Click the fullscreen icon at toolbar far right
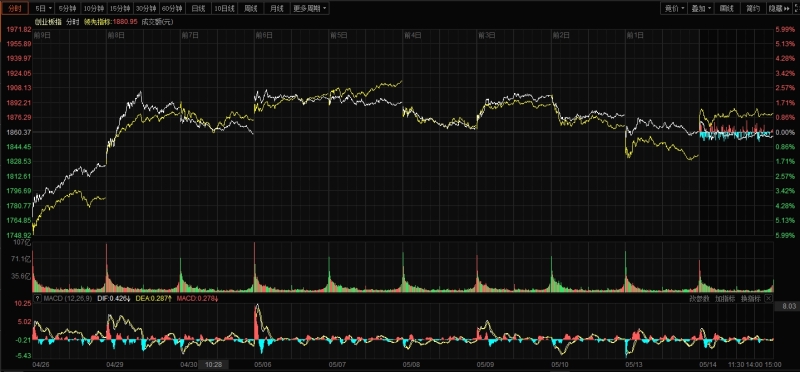 (x=797, y=8)
